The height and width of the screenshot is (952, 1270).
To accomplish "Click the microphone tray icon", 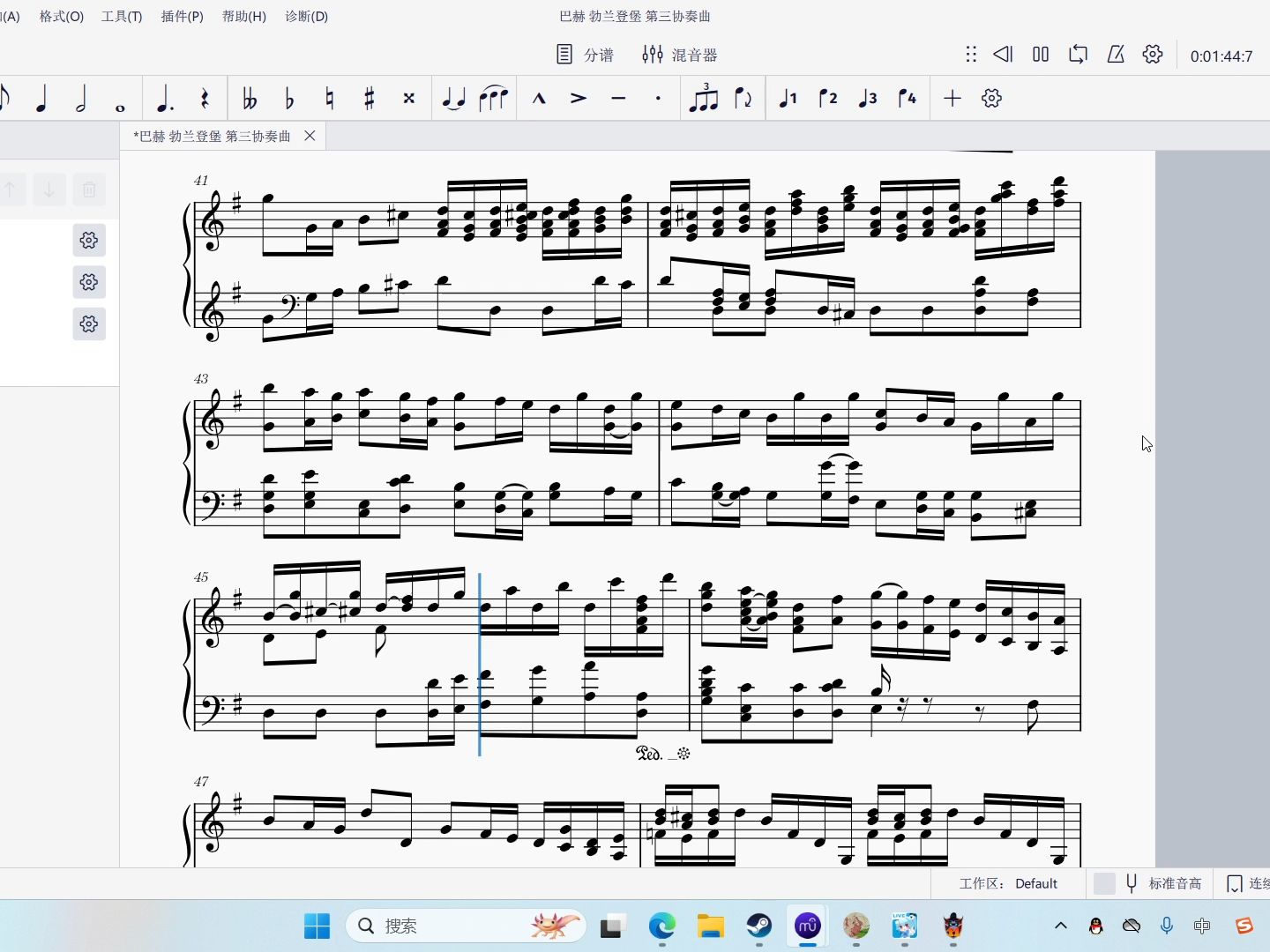I will pos(1167,926).
